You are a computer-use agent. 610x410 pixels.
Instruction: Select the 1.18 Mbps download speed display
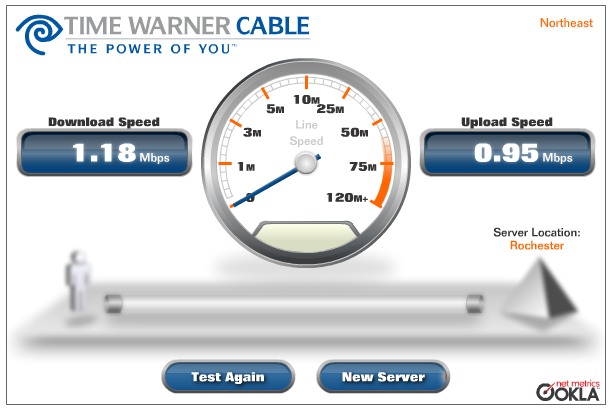coord(104,152)
